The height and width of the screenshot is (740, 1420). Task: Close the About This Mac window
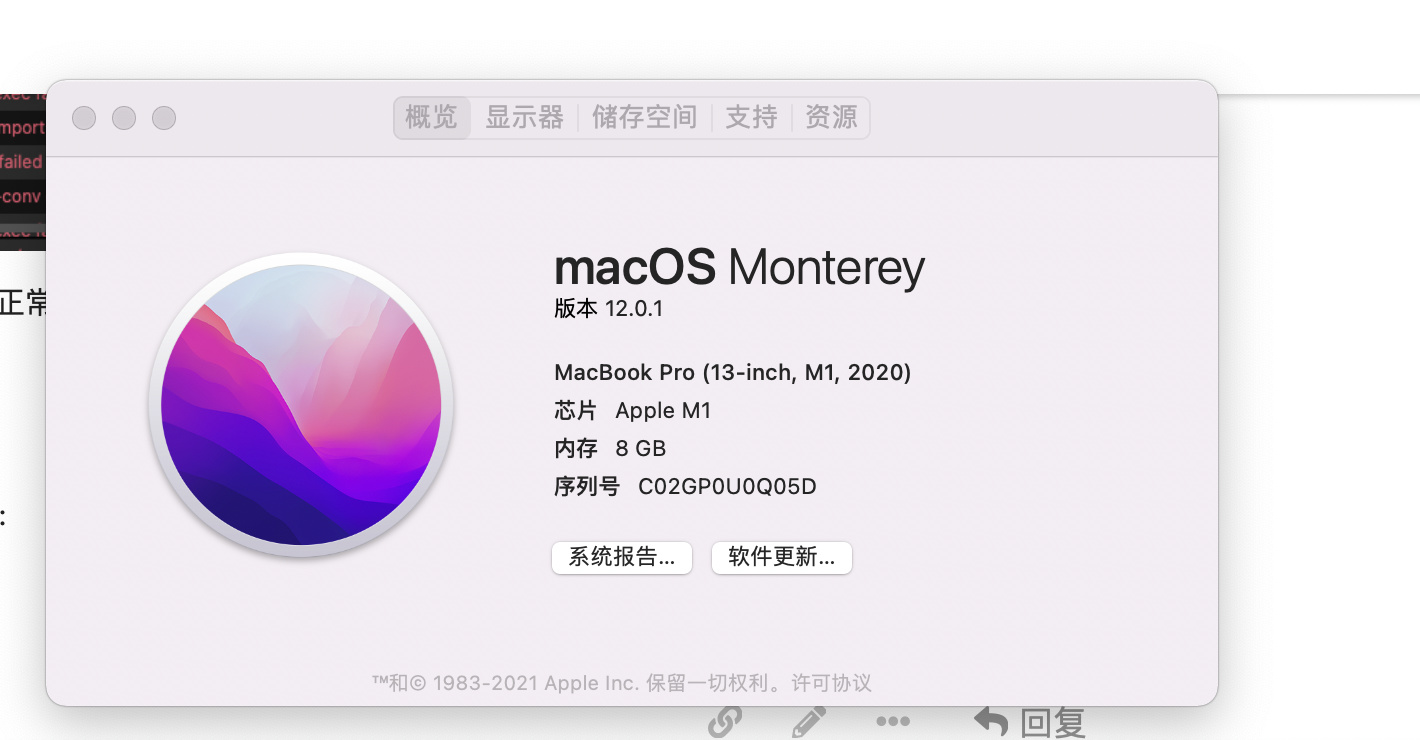[x=84, y=118]
